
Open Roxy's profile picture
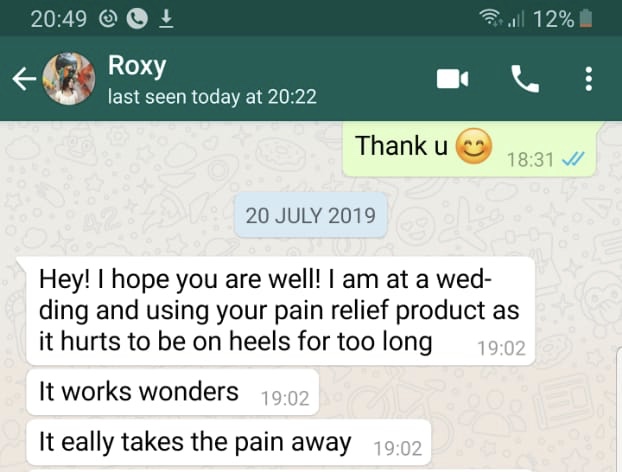point(69,79)
